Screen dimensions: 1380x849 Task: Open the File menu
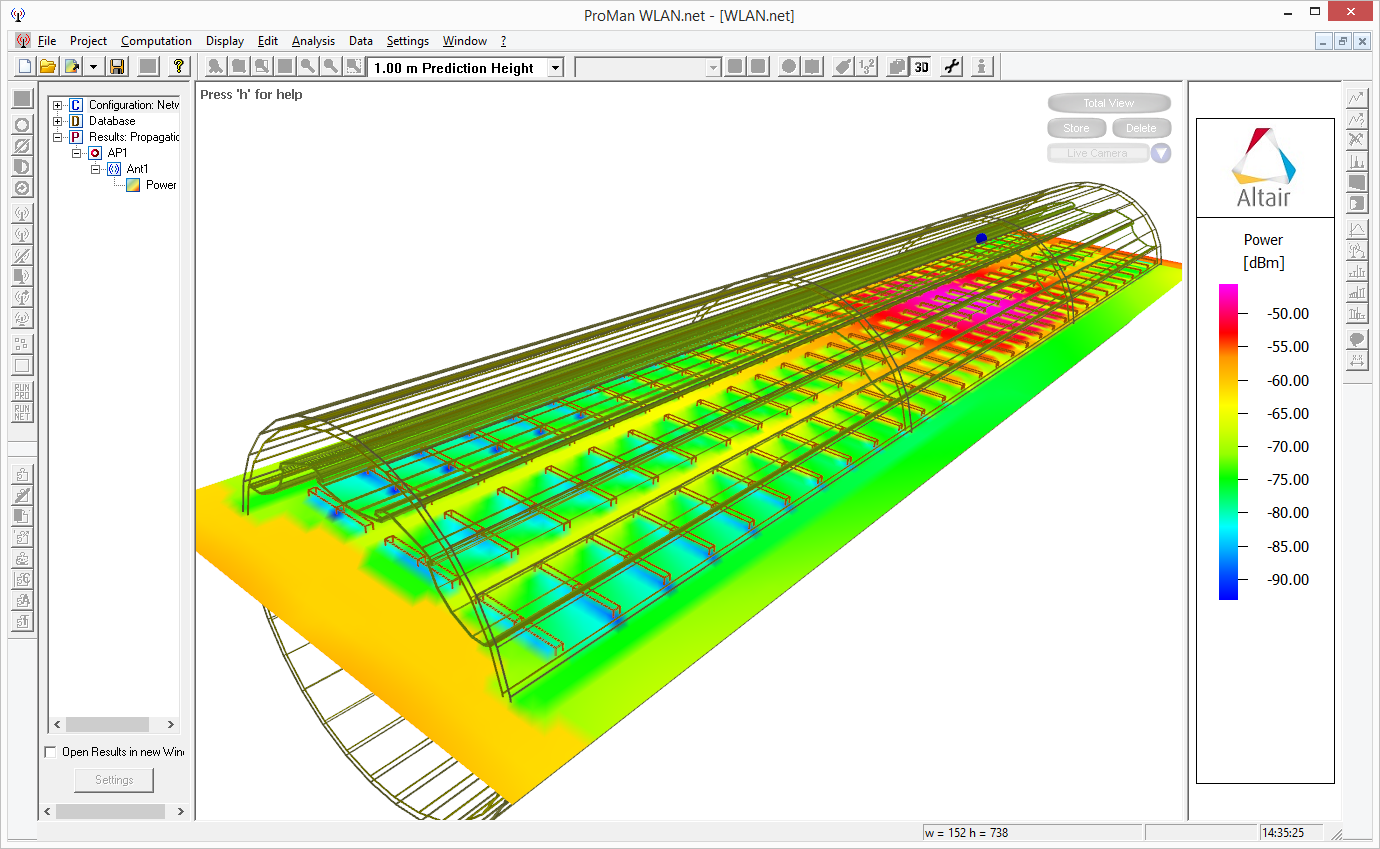[47, 41]
